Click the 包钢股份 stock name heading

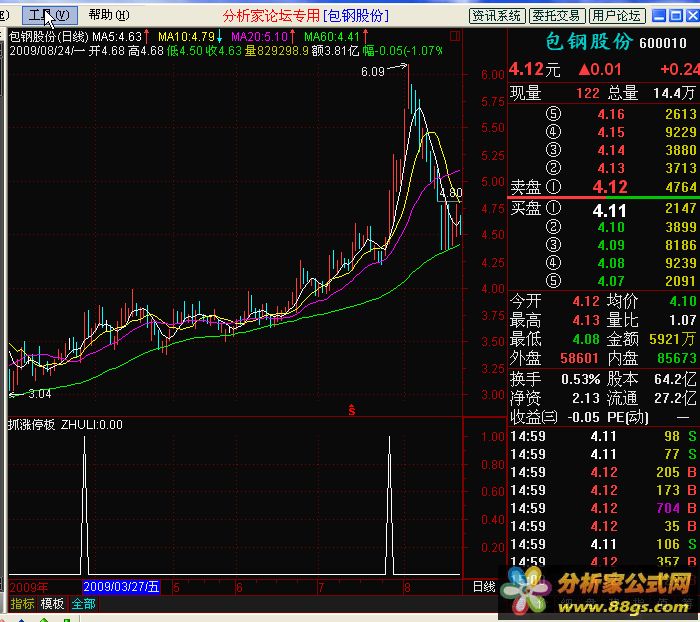coord(589,42)
